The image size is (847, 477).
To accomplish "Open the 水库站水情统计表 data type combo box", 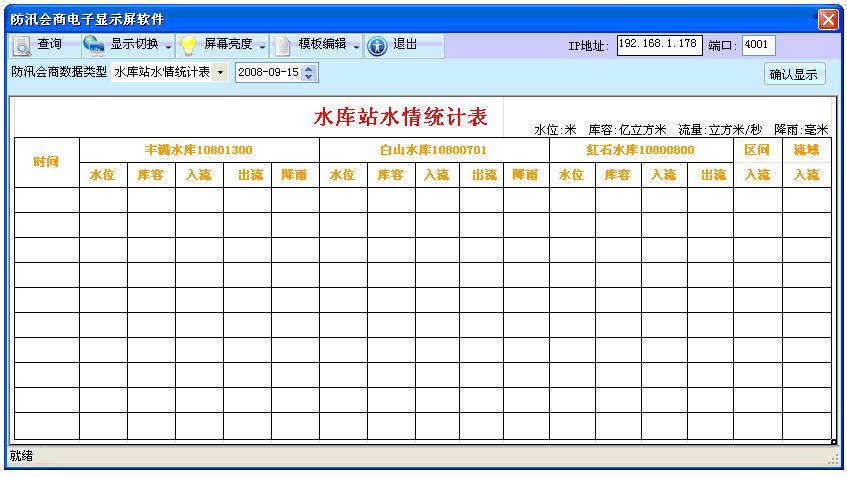I will pyautogui.click(x=220, y=73).
